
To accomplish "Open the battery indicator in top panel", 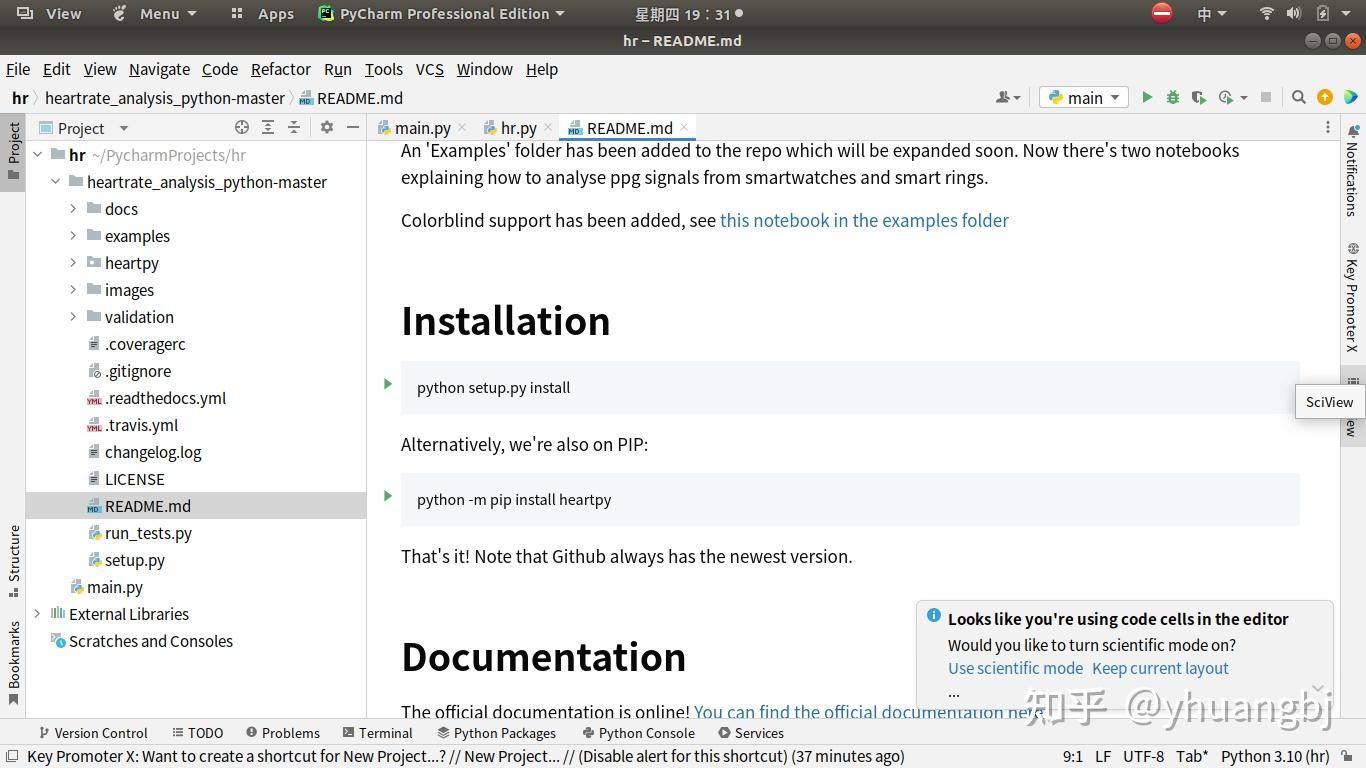I will pos(1323,13).
